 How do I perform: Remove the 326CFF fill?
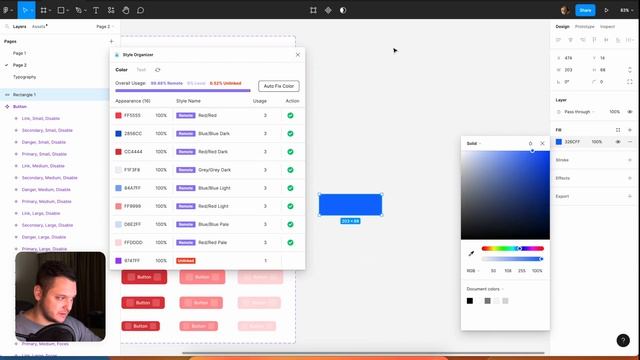click(629, 142)
